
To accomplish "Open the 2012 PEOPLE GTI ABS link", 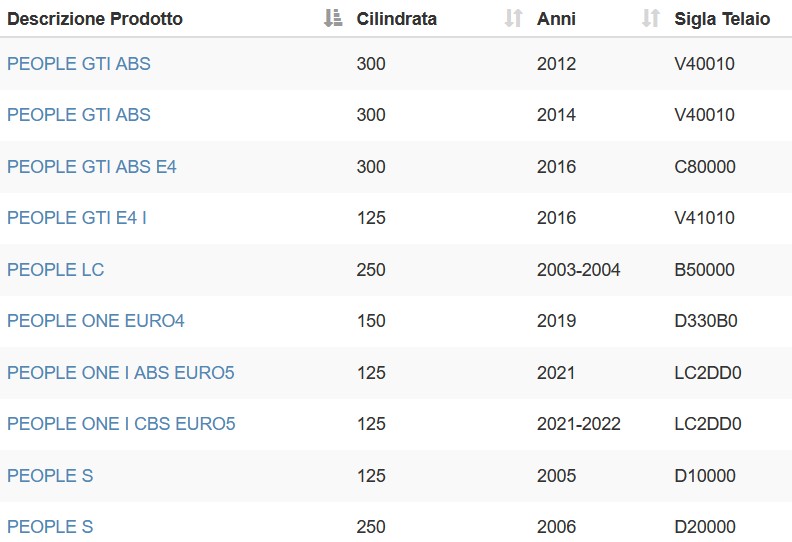I will [79, 64].
